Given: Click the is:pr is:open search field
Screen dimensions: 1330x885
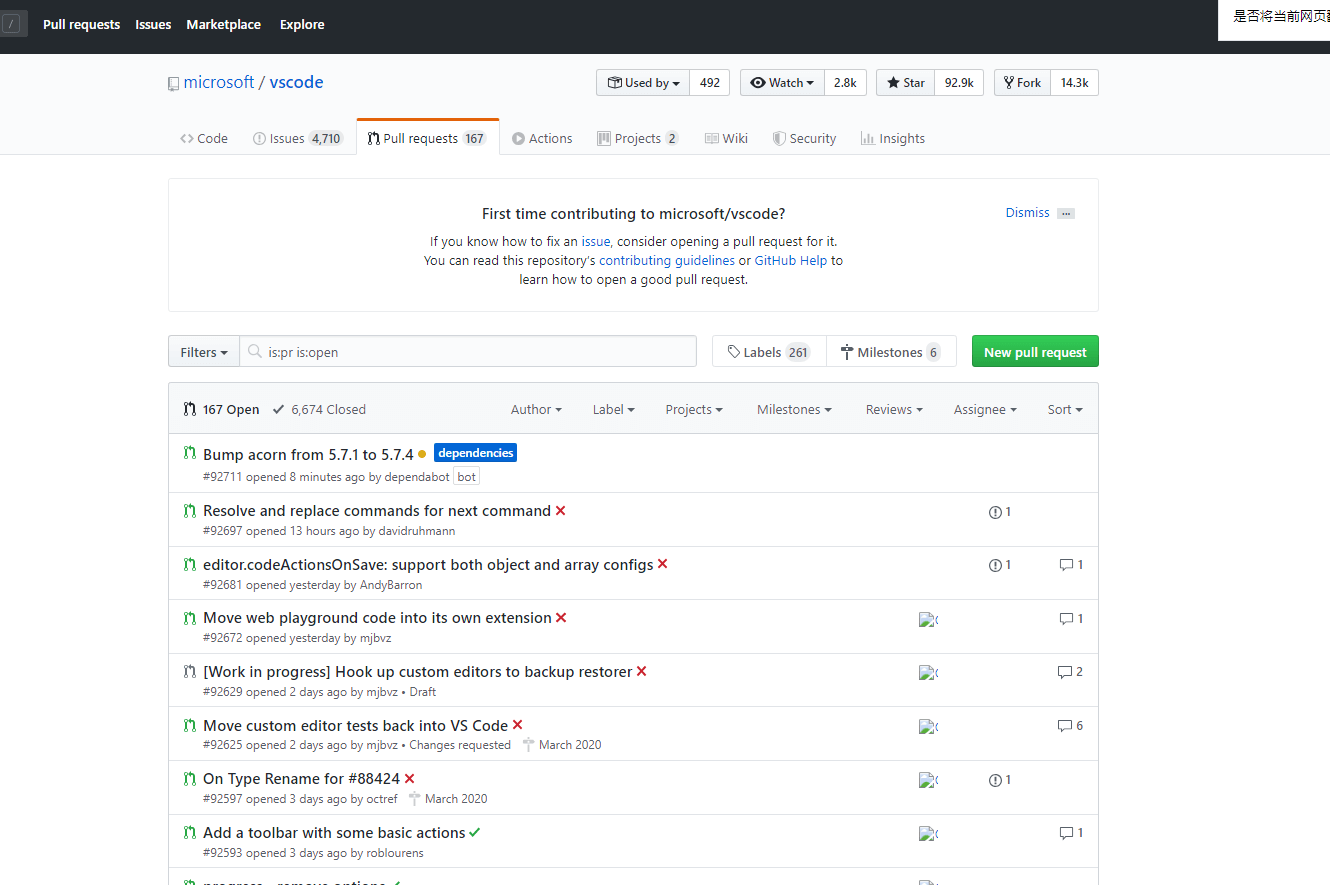Looking at the screenshot, I should click(x=468, y=352).
